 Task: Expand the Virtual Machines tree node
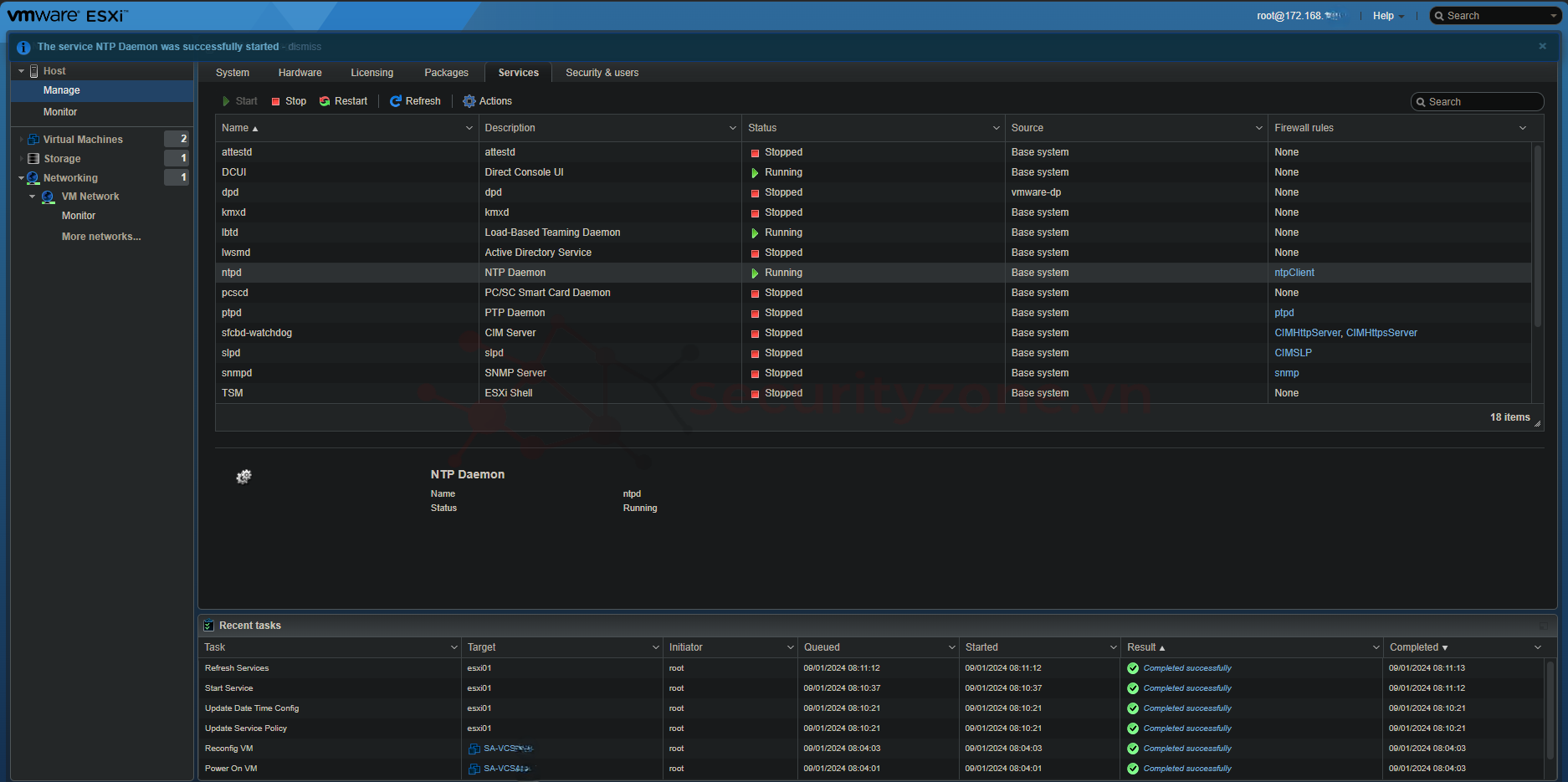pos(21,140)
